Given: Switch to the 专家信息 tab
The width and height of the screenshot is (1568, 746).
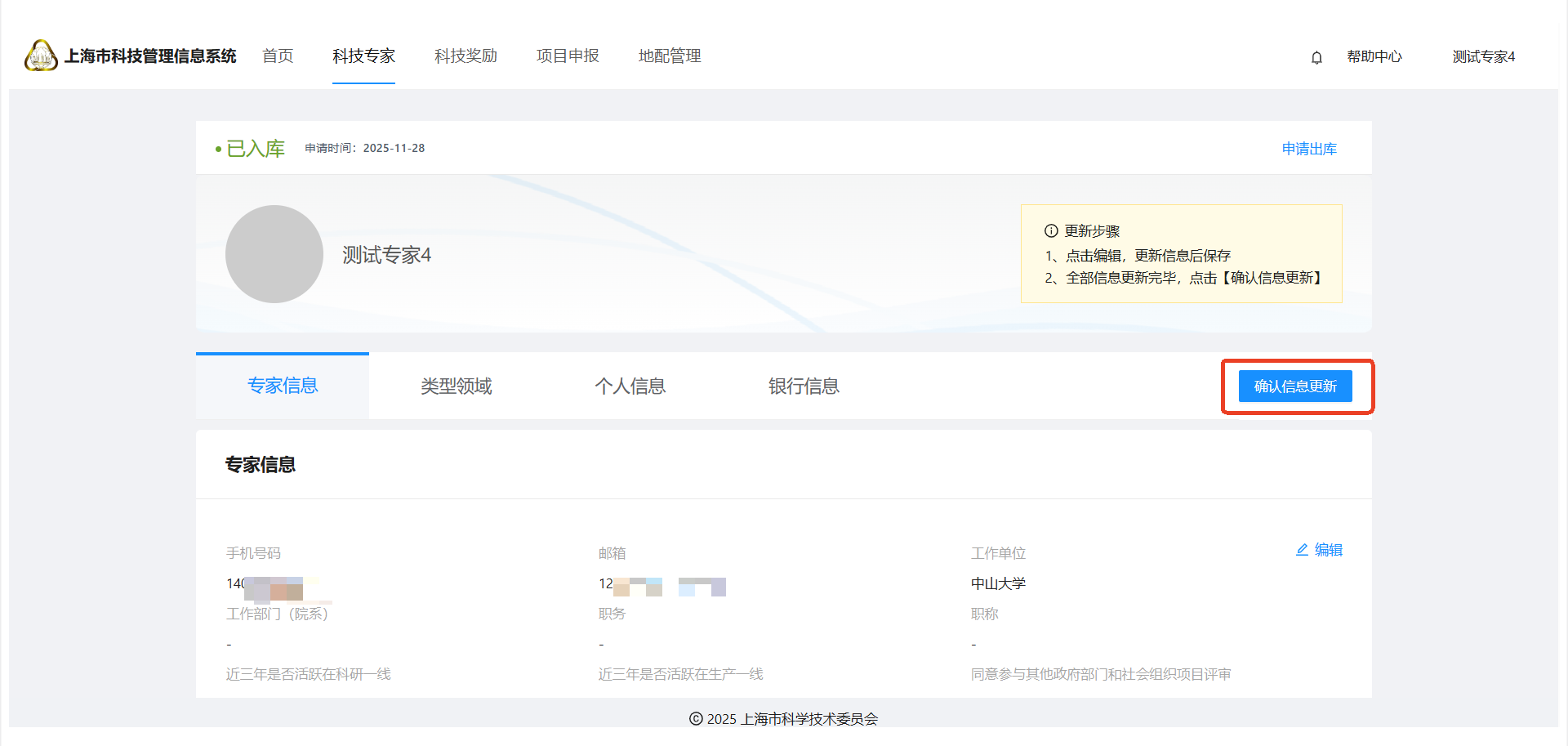Looking at the screenshot, I should pos(283,386).
